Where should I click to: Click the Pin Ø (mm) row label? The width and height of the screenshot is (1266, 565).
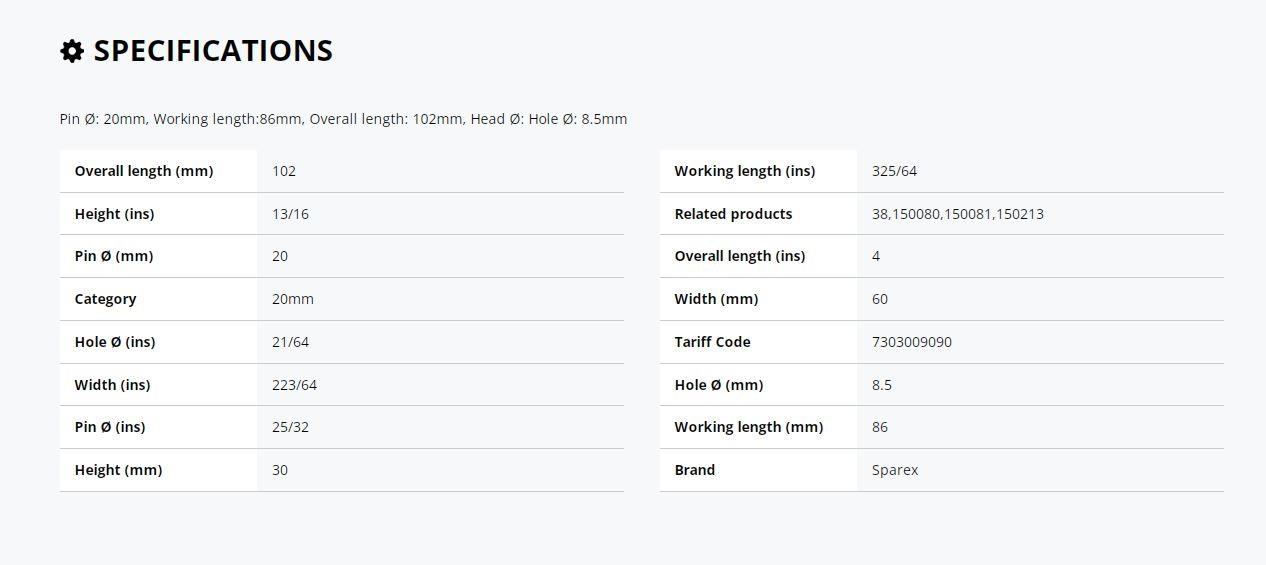click(114, 256)
